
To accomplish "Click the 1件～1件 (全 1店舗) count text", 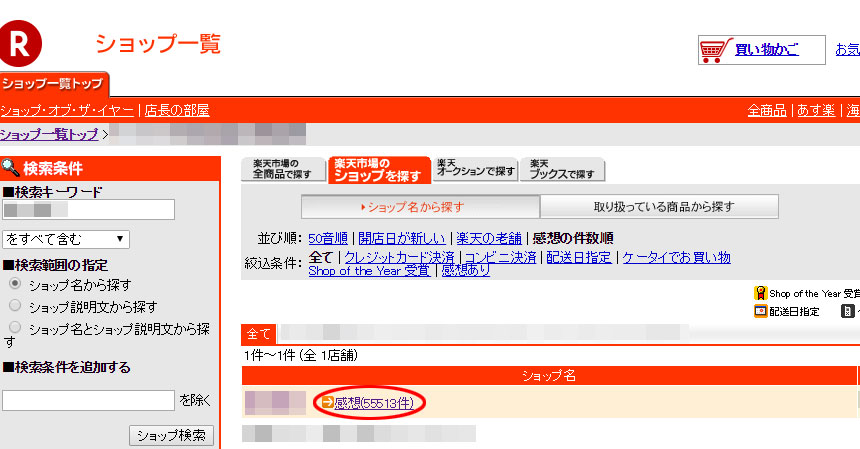I will pos(301,355).
